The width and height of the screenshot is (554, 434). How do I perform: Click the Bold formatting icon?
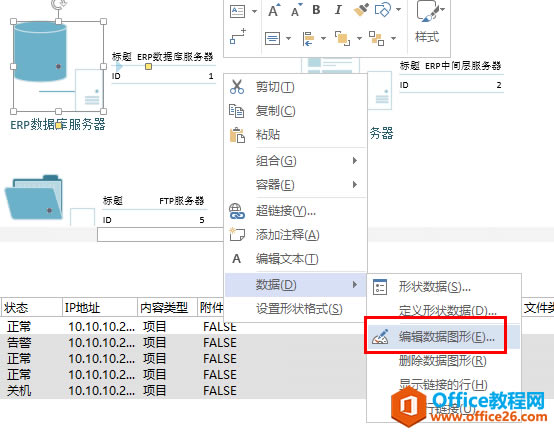click(316, 10)
